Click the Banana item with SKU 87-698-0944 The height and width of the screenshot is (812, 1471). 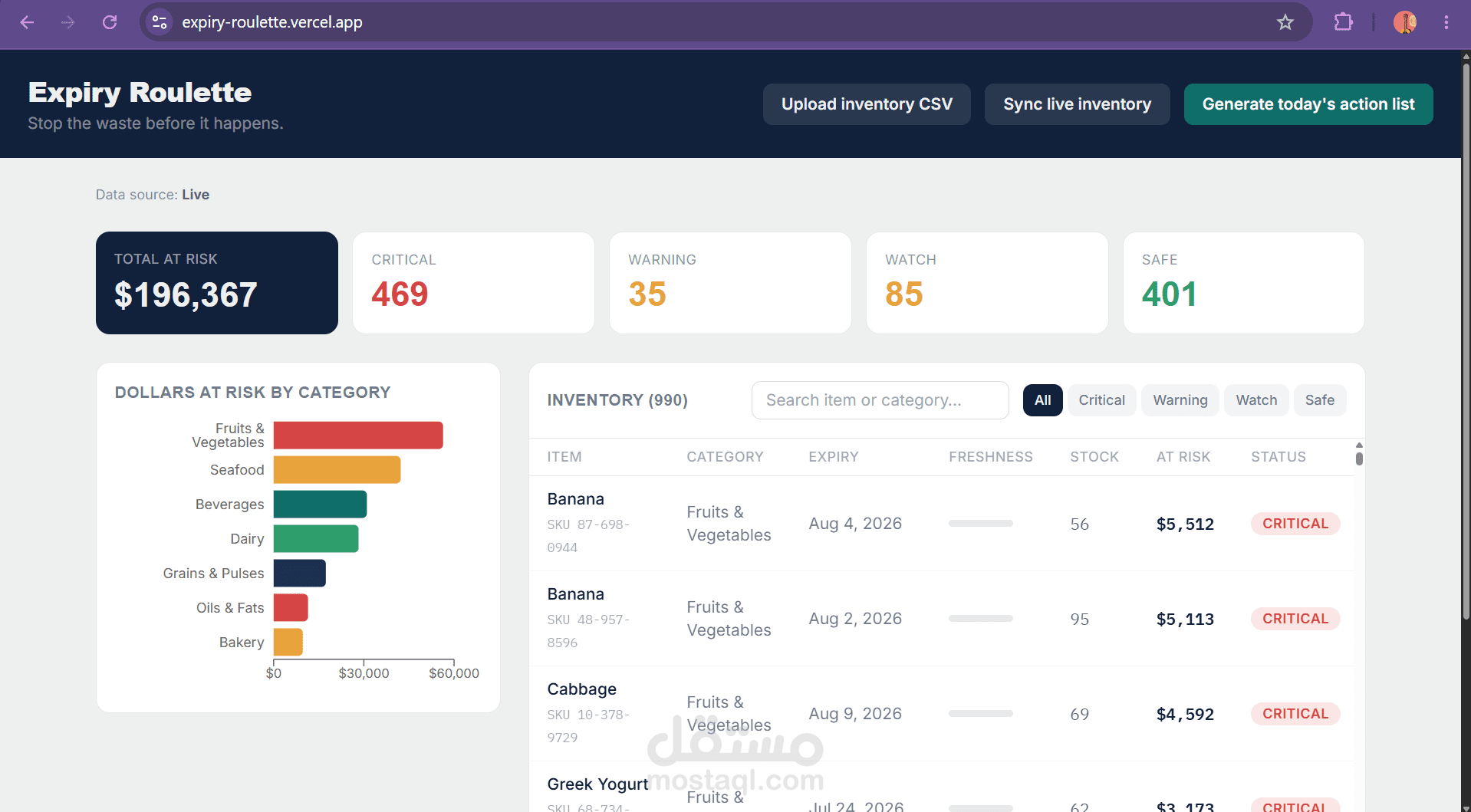click(x=576, y=499)
